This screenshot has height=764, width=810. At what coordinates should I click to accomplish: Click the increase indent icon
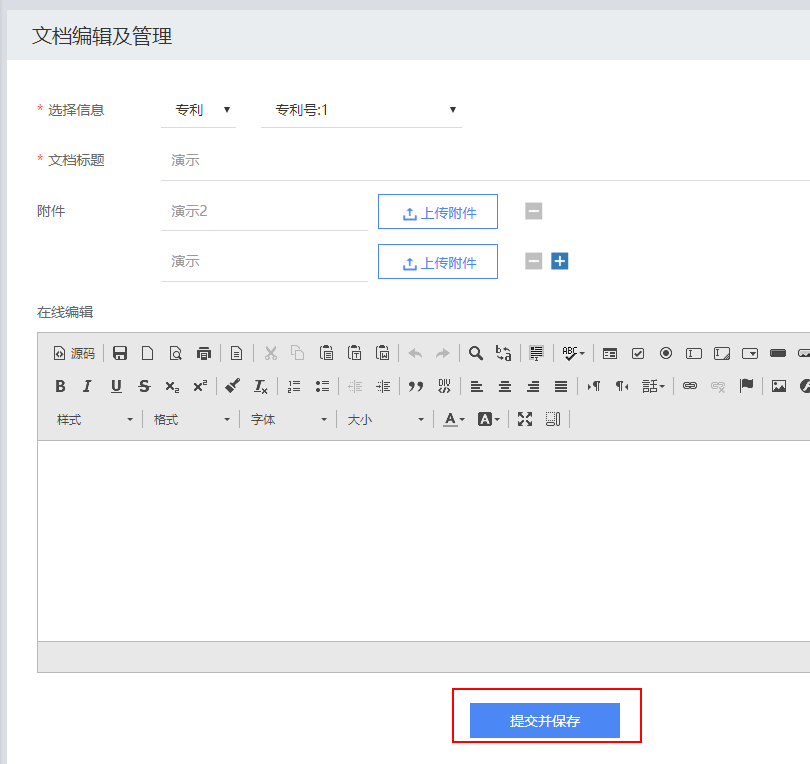point(383,386)
